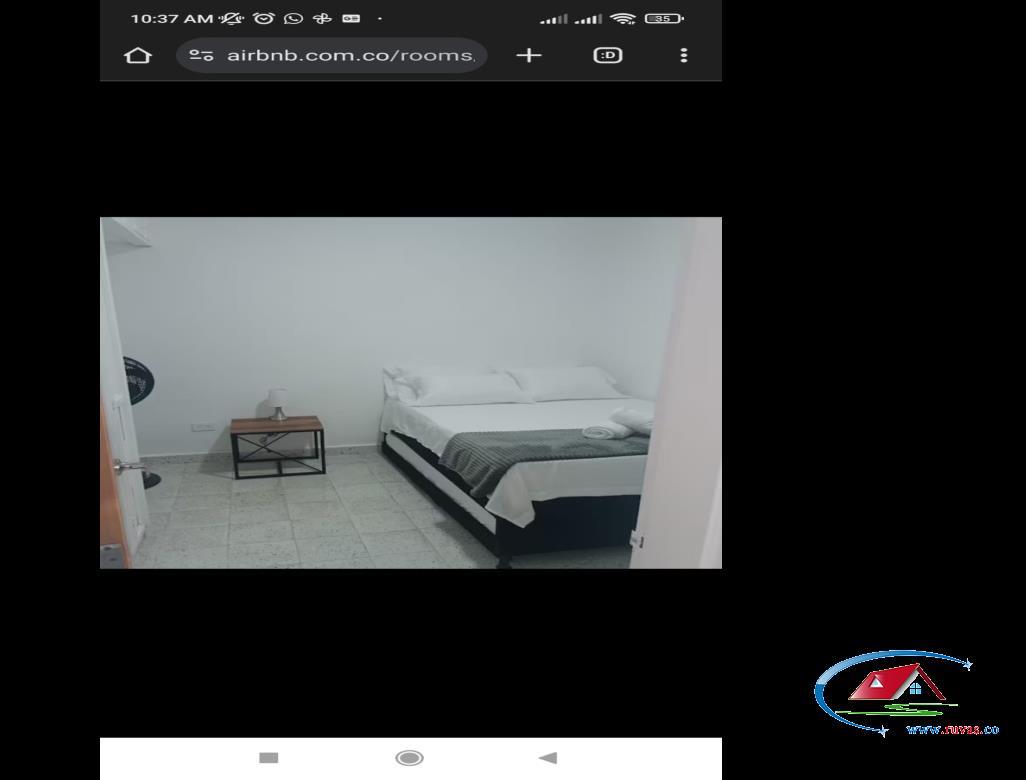Tap the WhatsApp notification icon
The height and width of the screenshot is (780, 1026).
click(293, 18)
